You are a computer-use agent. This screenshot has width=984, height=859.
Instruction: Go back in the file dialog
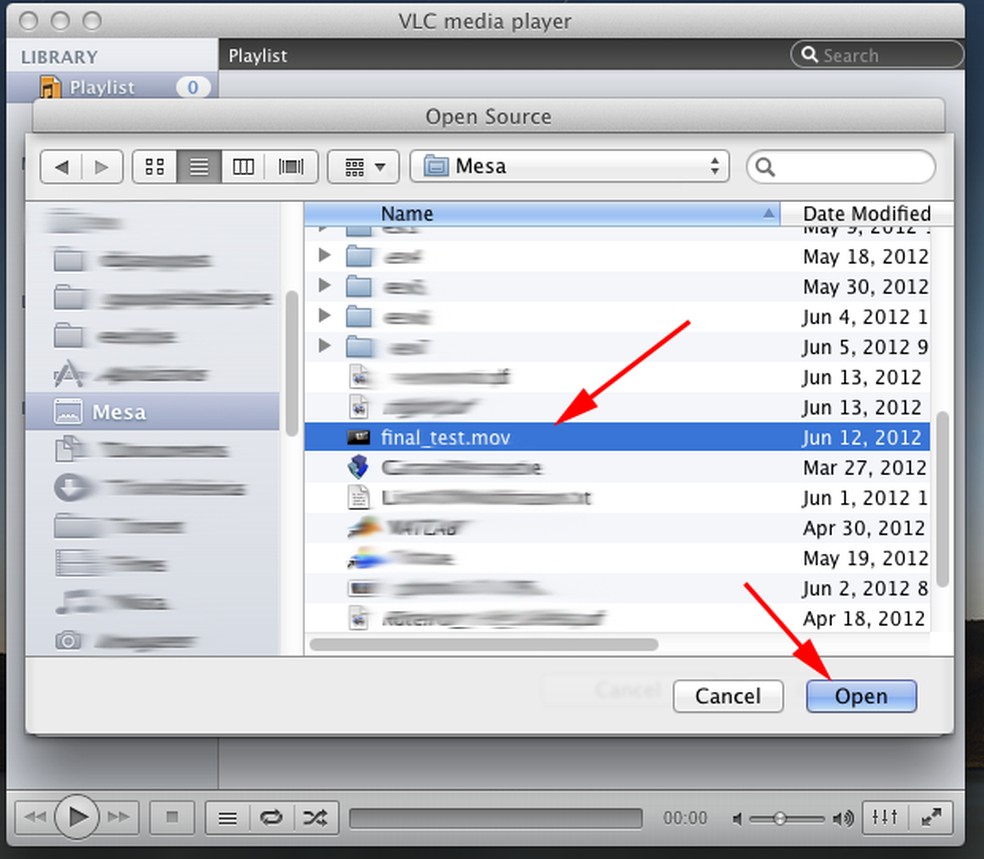(x=61, y=167)
